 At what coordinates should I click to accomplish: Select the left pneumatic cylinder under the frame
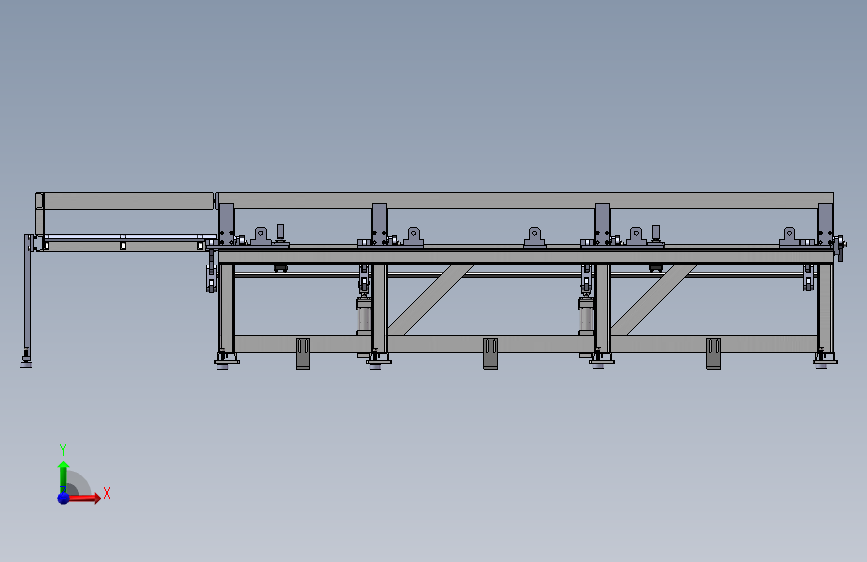(364, 316)
